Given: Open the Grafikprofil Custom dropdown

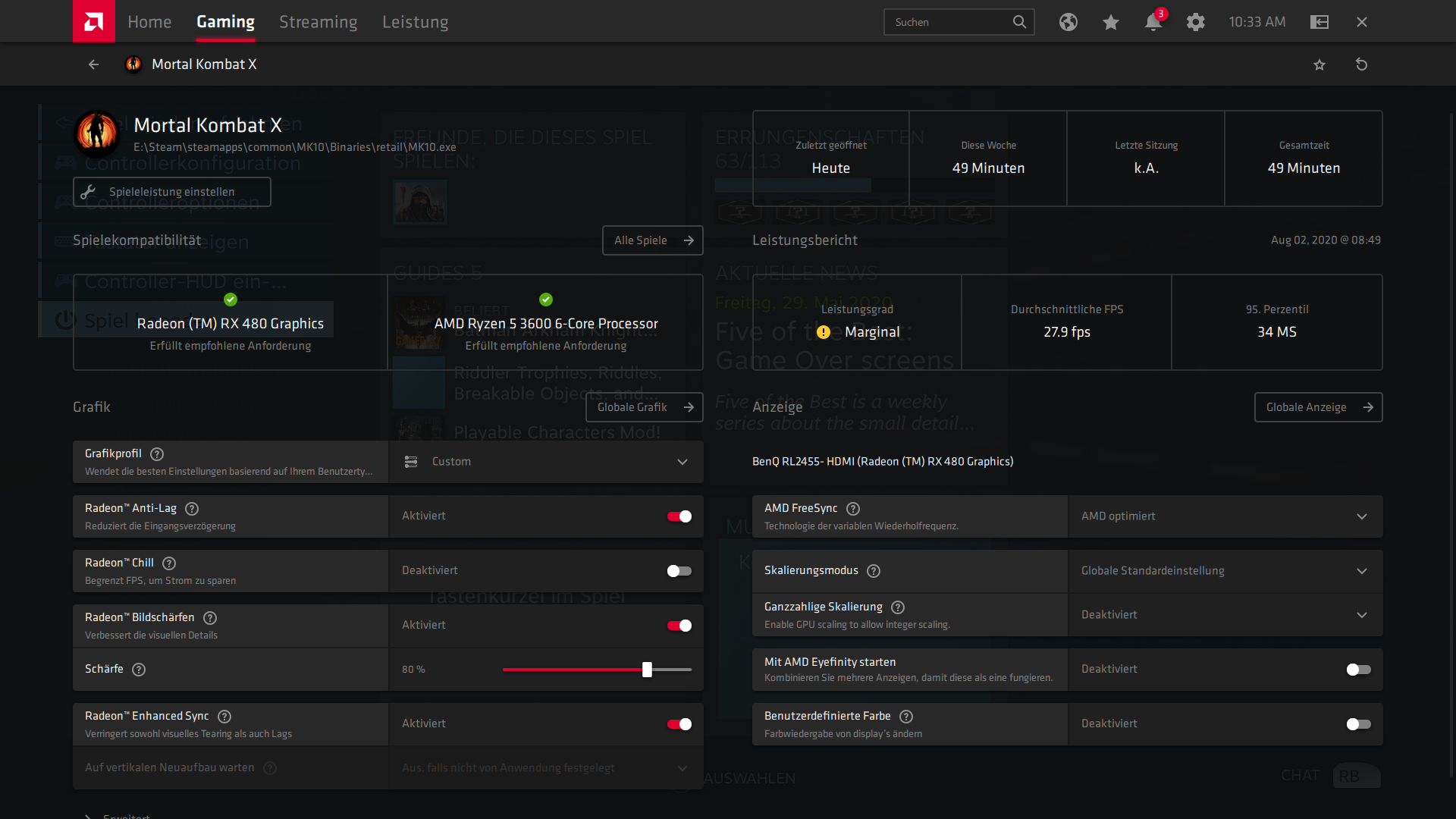Looking at the screenshot, I should [x=546, y=462].
